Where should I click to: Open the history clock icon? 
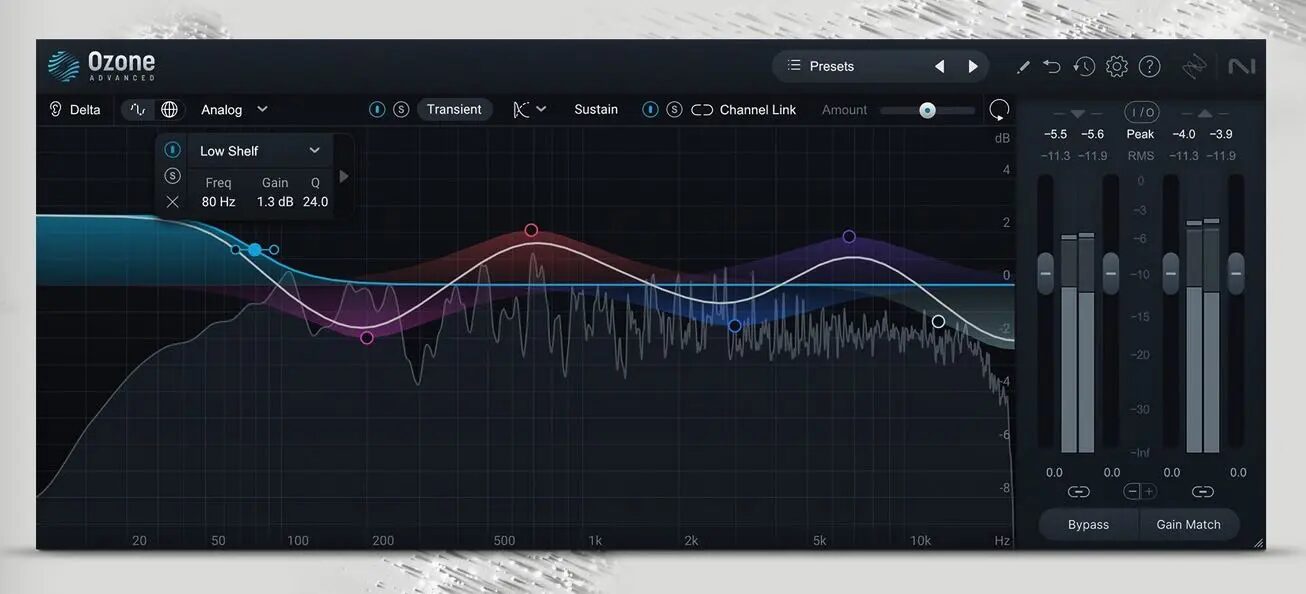pos(1084,66)
